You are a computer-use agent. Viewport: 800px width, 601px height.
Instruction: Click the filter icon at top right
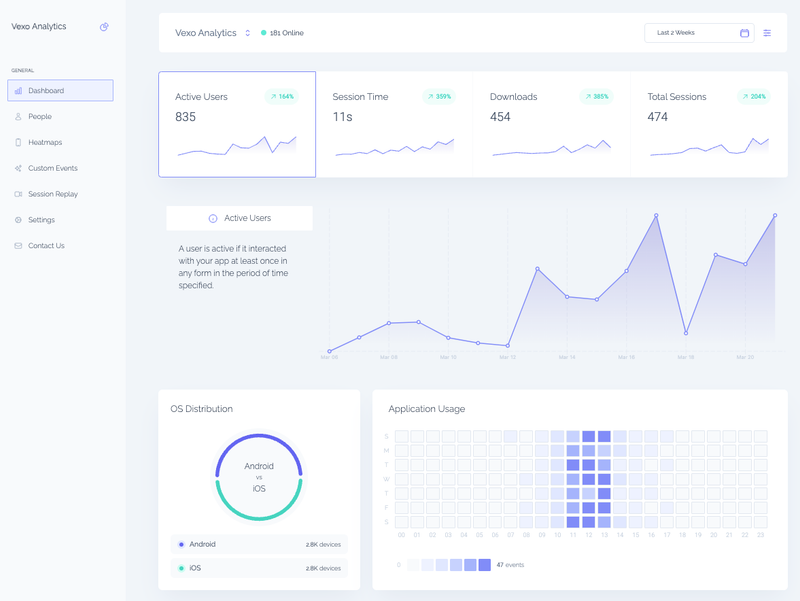pyautogui.click(x=767, y=32)
